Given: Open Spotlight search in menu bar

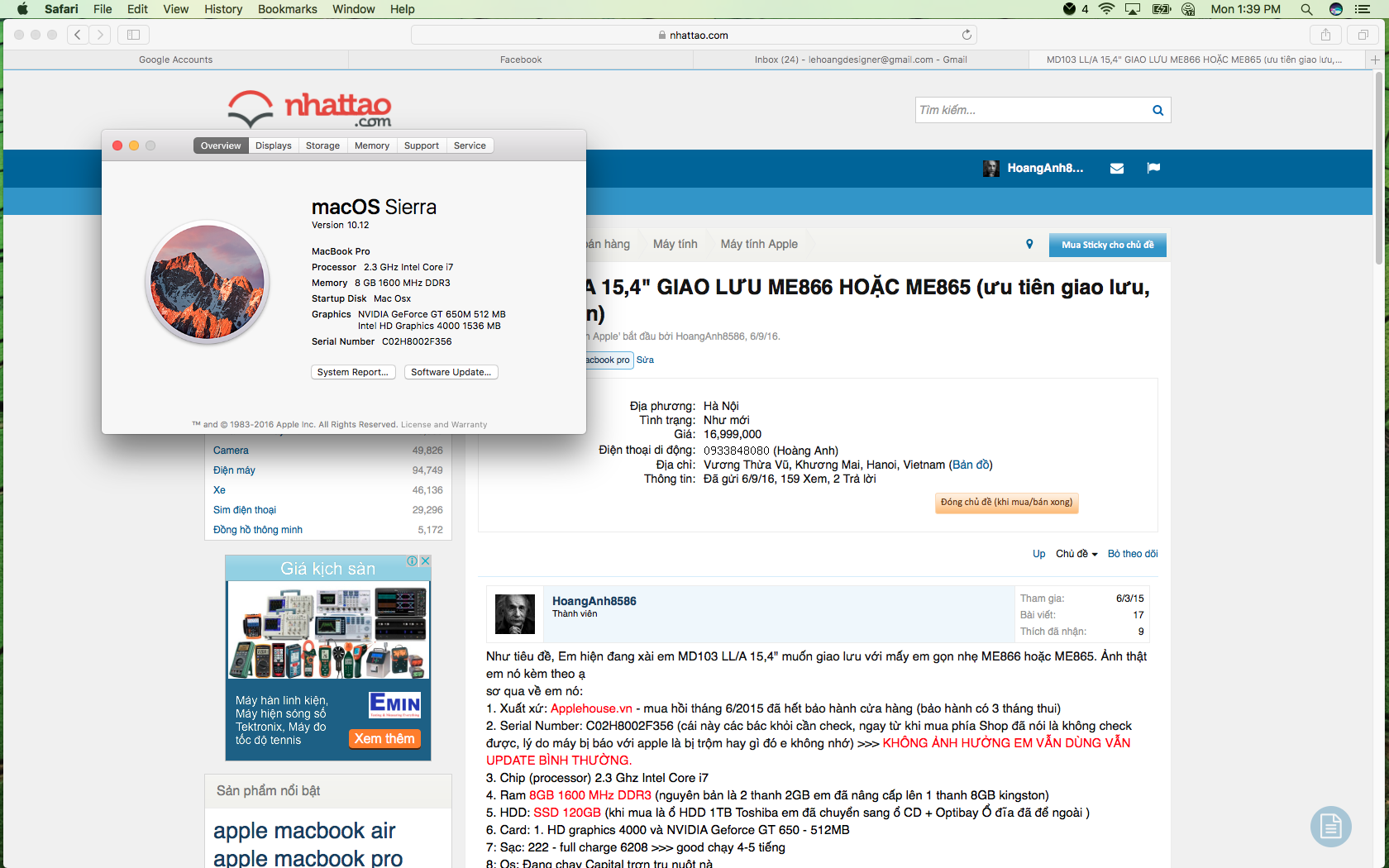Looking at the screenshot, I should (1306, 9).
